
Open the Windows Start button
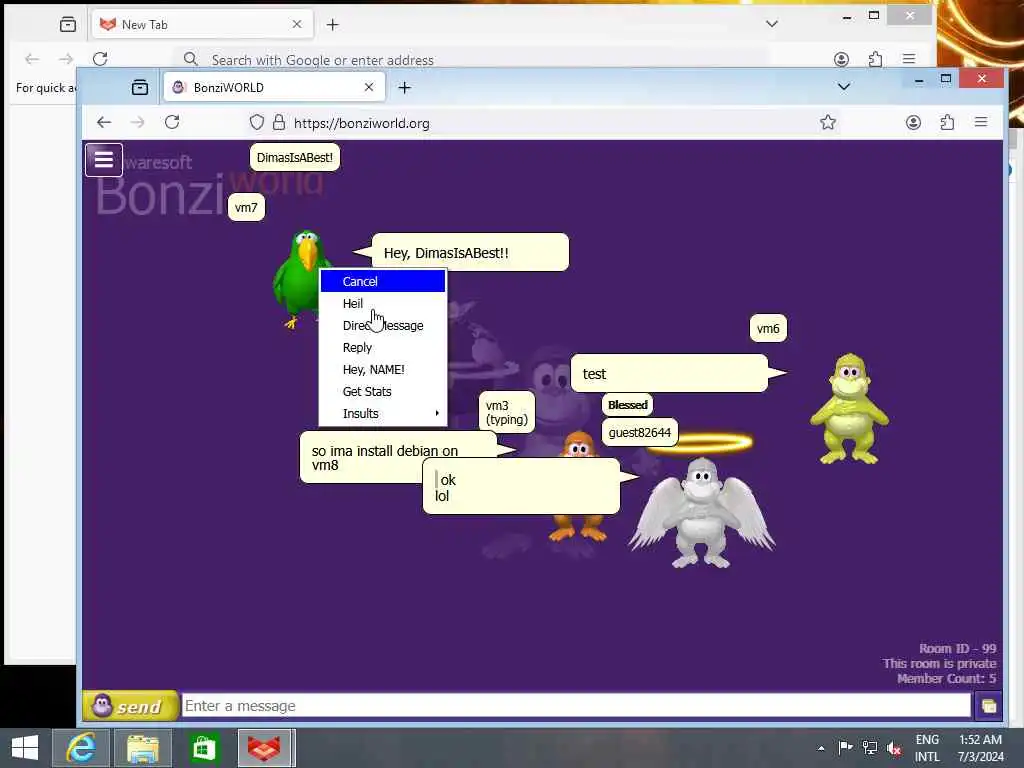pos(25,748)
